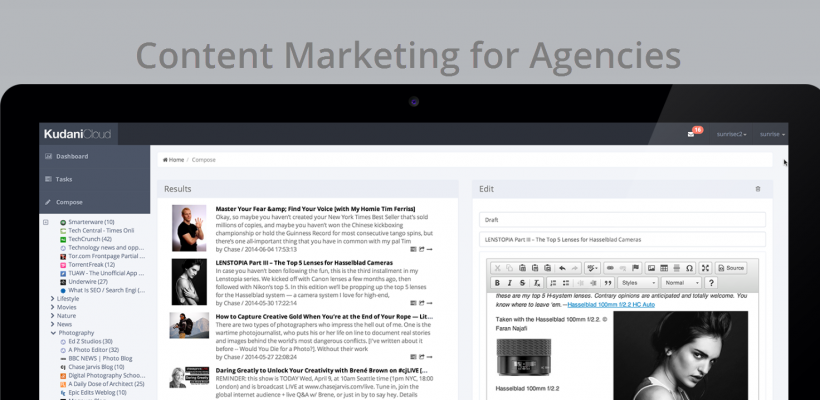
Task: Open the sunrise user dropdown
Action: point(772,134)
